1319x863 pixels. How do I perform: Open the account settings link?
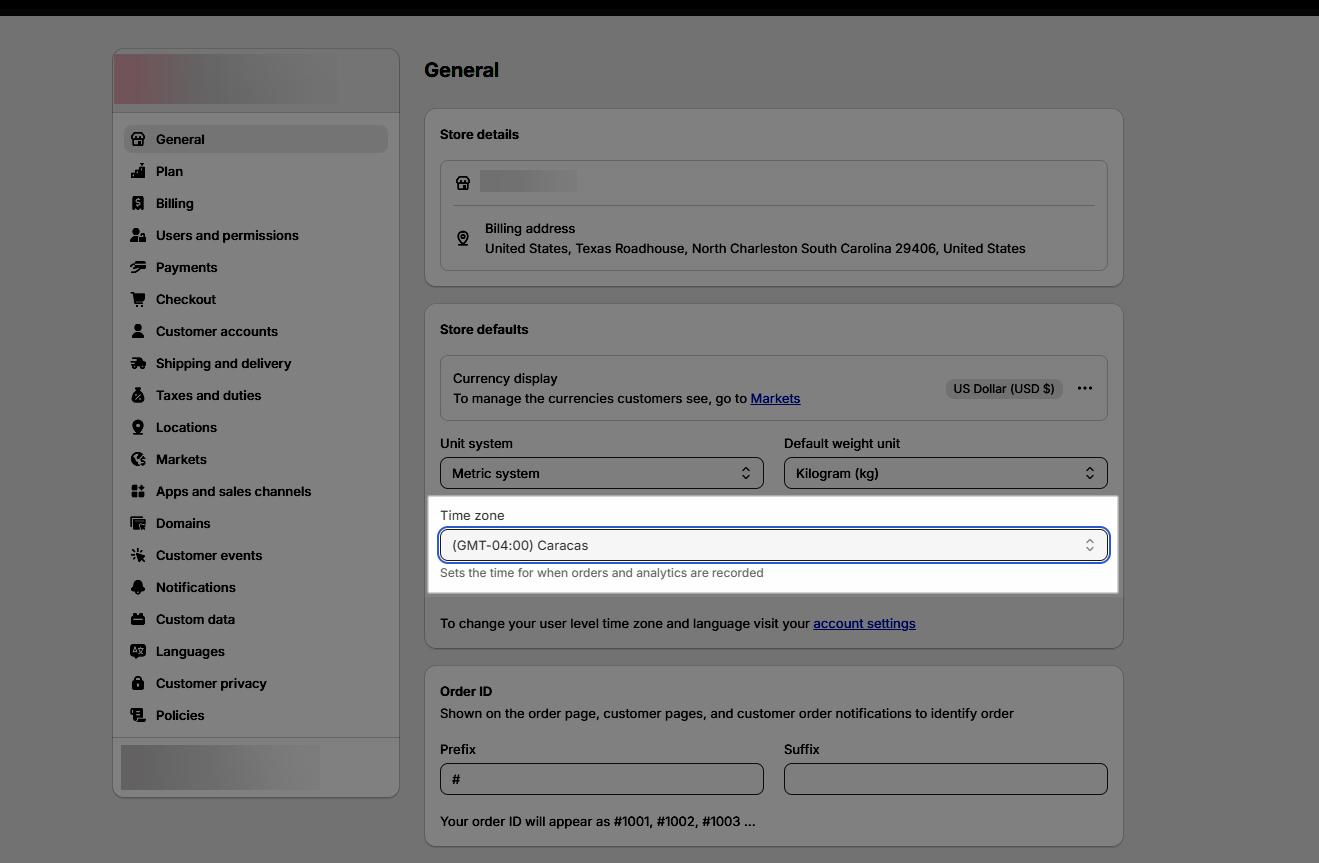click(864, 623)
